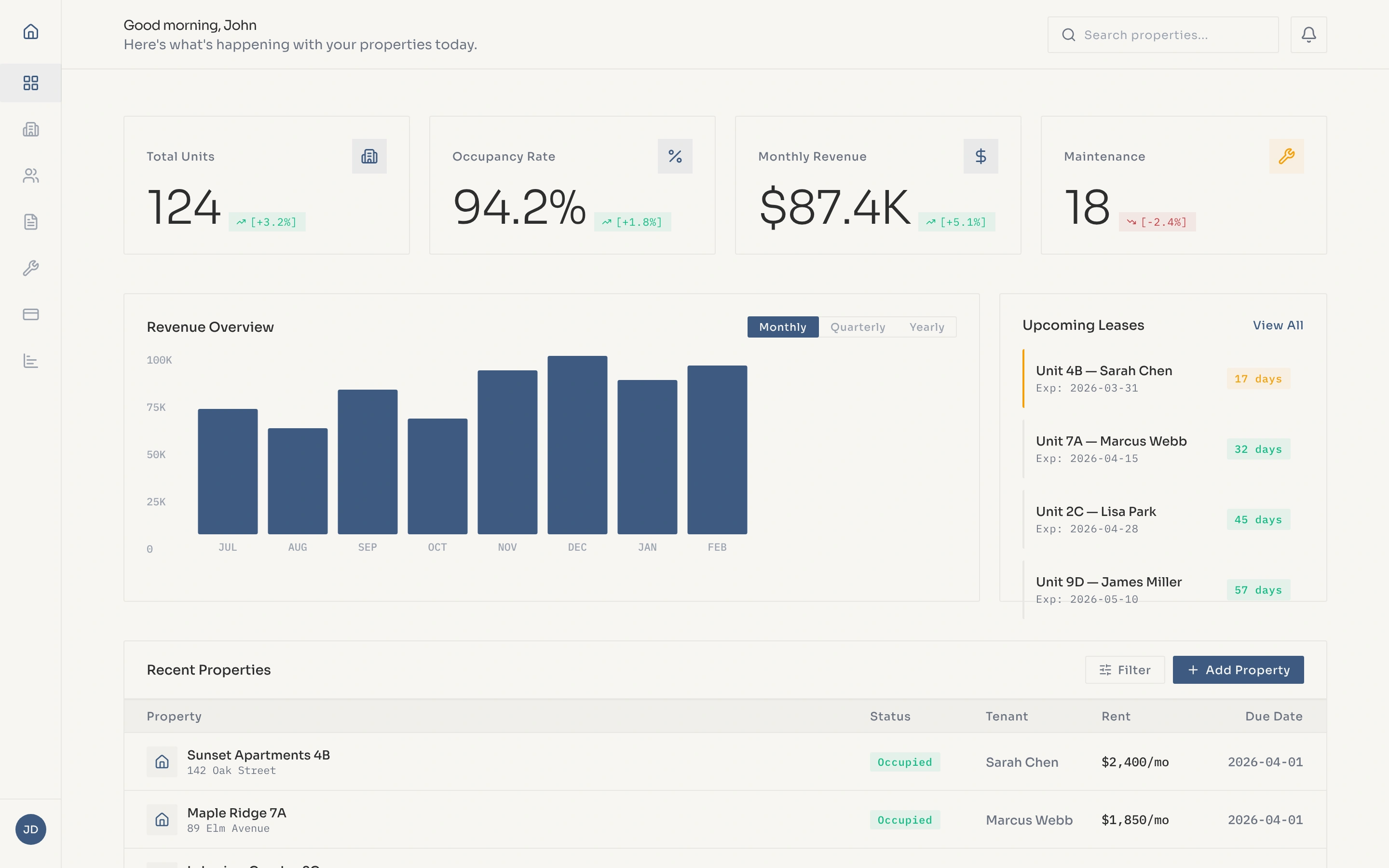The image size is (1389, 868).
Task: Open the Home sidebar icon
Action: (x=30, y=31)
